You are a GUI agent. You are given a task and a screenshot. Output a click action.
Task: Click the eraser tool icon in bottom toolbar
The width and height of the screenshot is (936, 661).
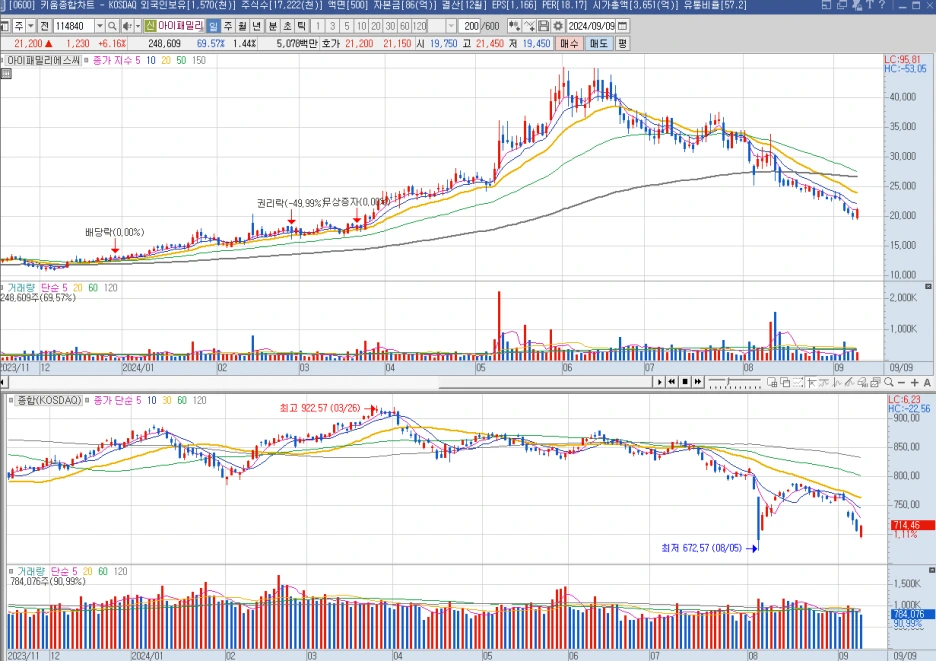coord(863,382)
